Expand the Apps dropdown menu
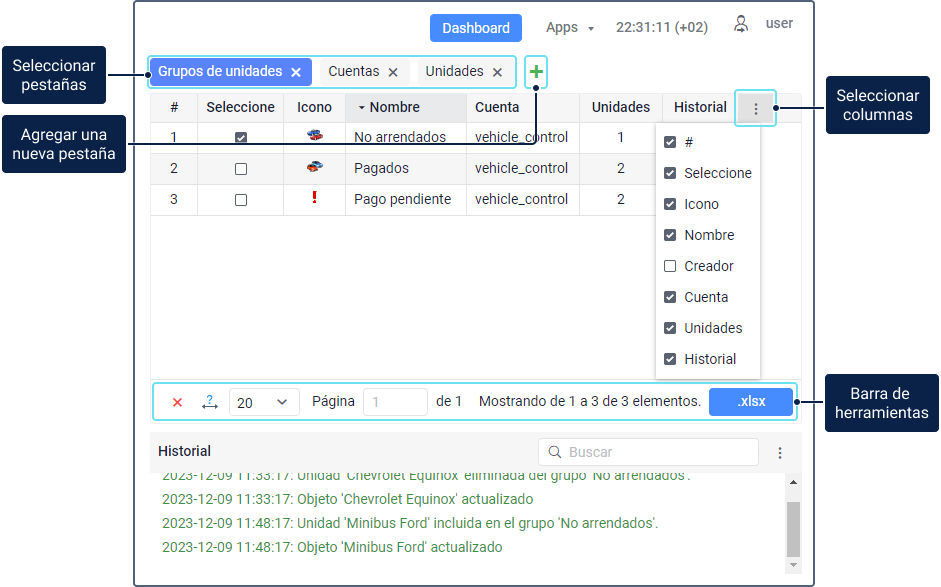This screenshot has width=941, height=587. [x=569, y=28]
